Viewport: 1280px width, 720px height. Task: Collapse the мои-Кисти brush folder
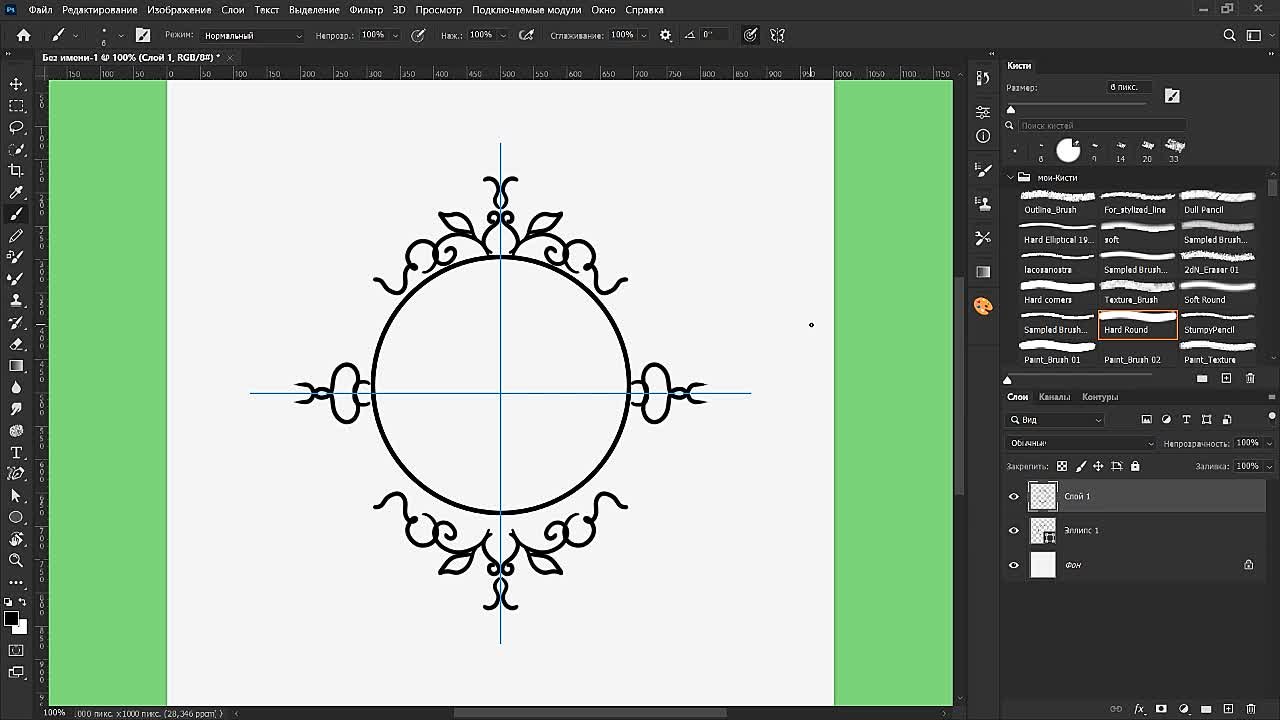[x=1012, y=177]
